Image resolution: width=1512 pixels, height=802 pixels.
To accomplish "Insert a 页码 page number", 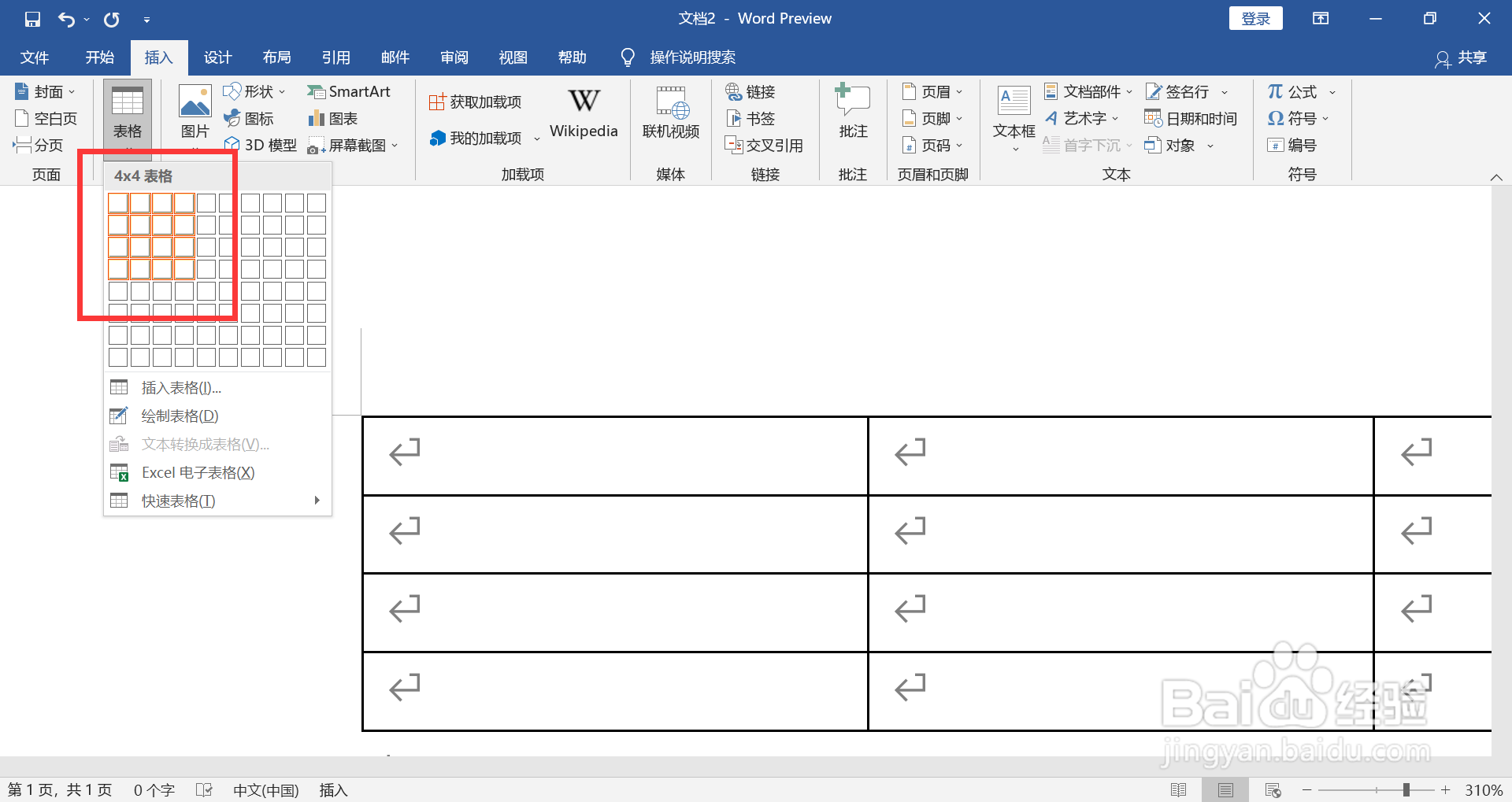I will 933,144.
